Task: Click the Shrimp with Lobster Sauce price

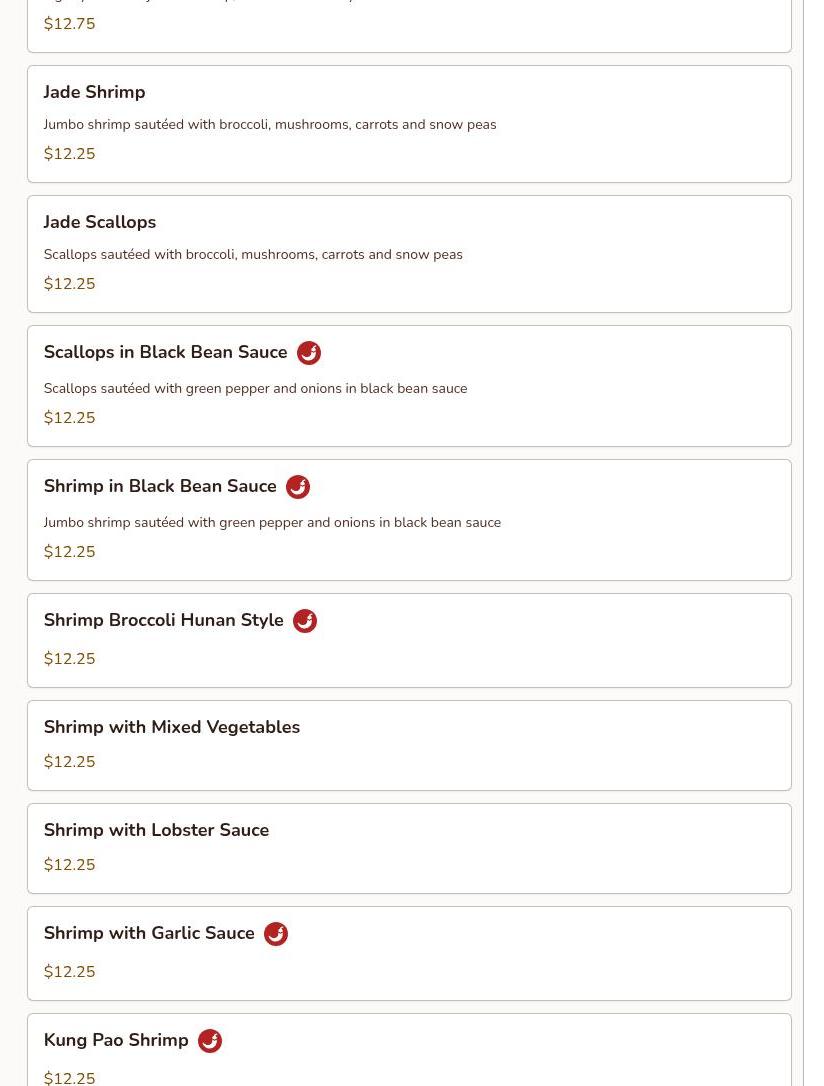Action: click(69, 864)
